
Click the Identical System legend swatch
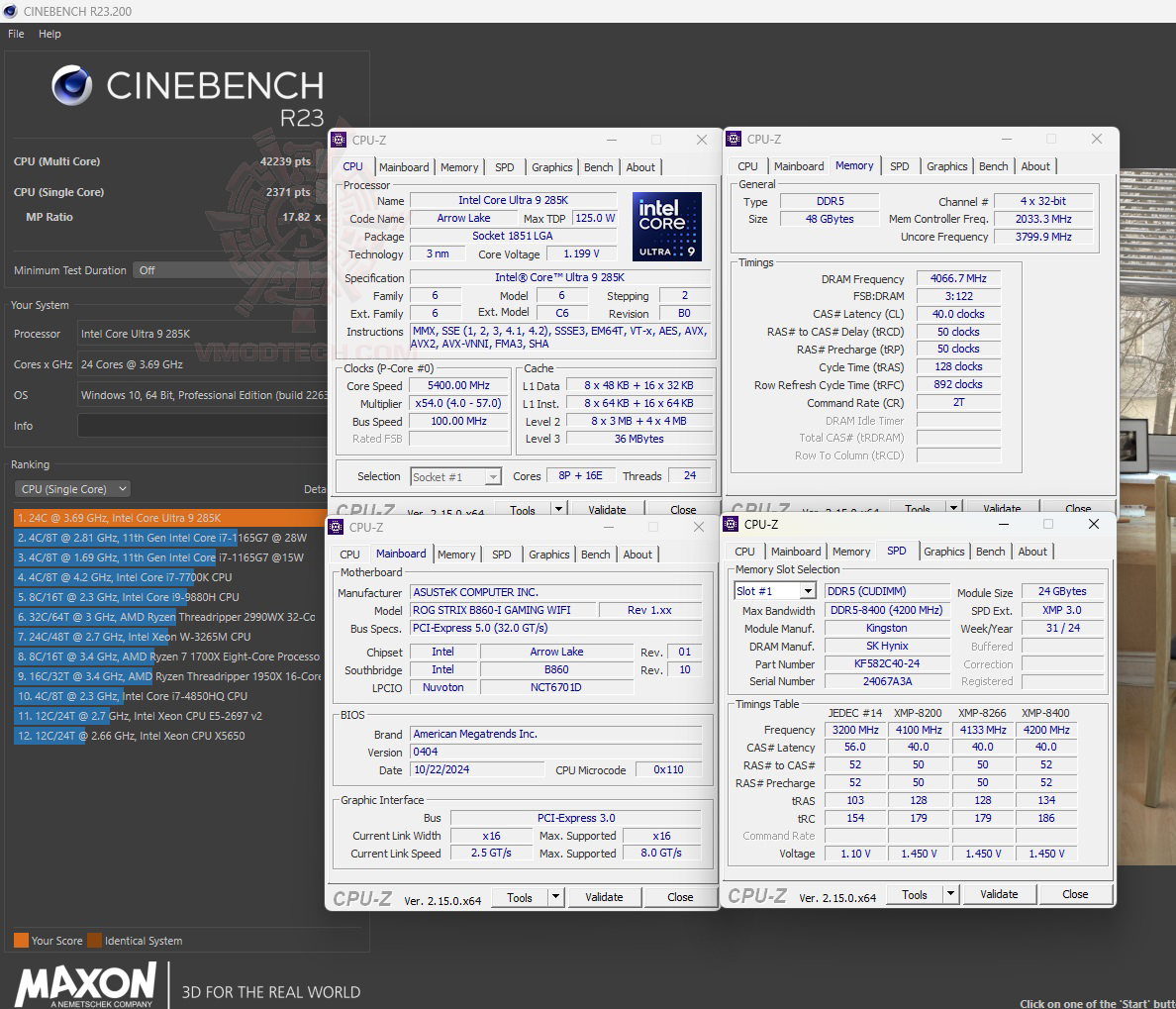coord(94,940)
